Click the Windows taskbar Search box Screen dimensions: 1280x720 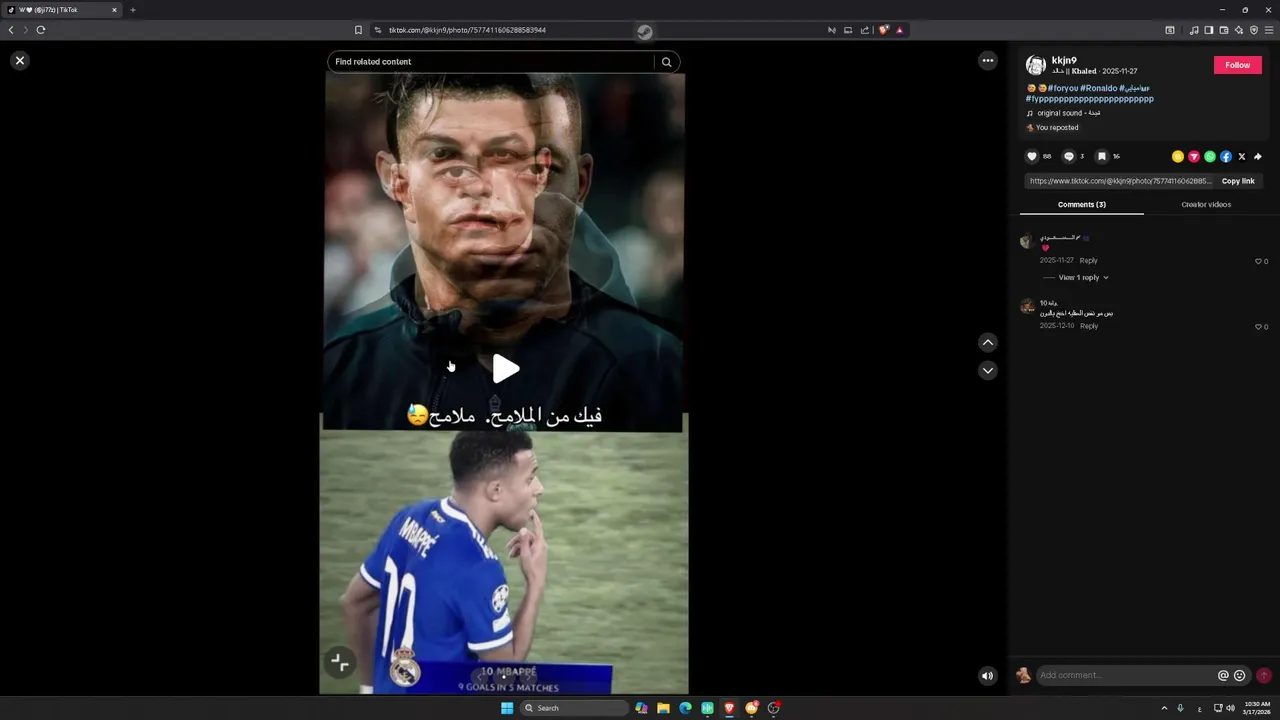click(x=574, y=708)
